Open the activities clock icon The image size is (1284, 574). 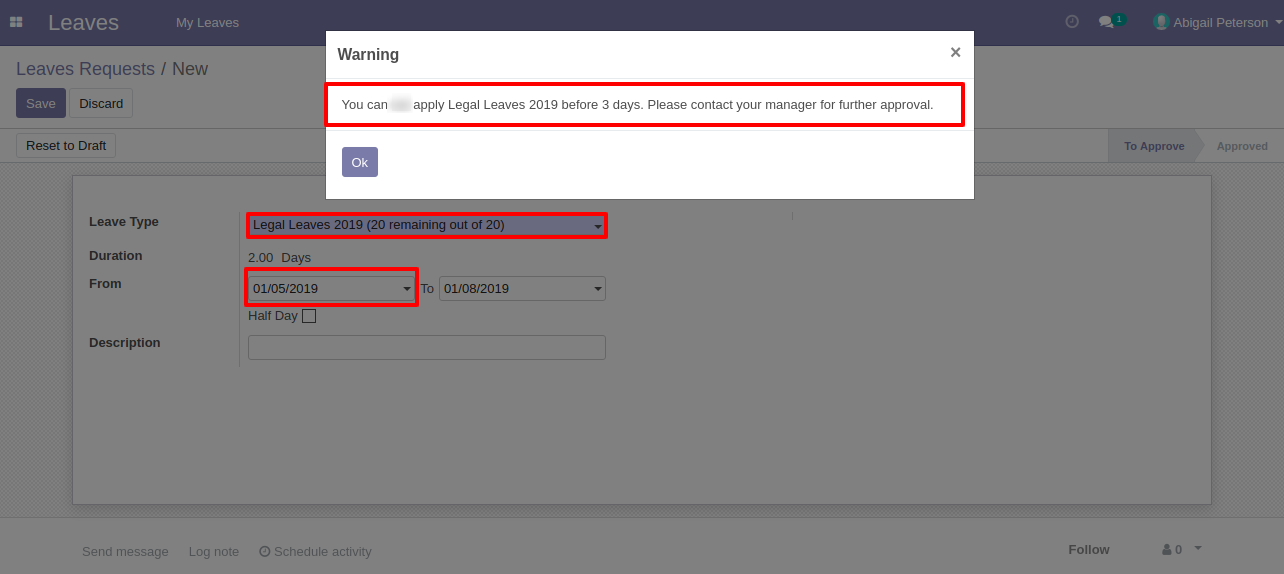click(x=1072, y=21)
